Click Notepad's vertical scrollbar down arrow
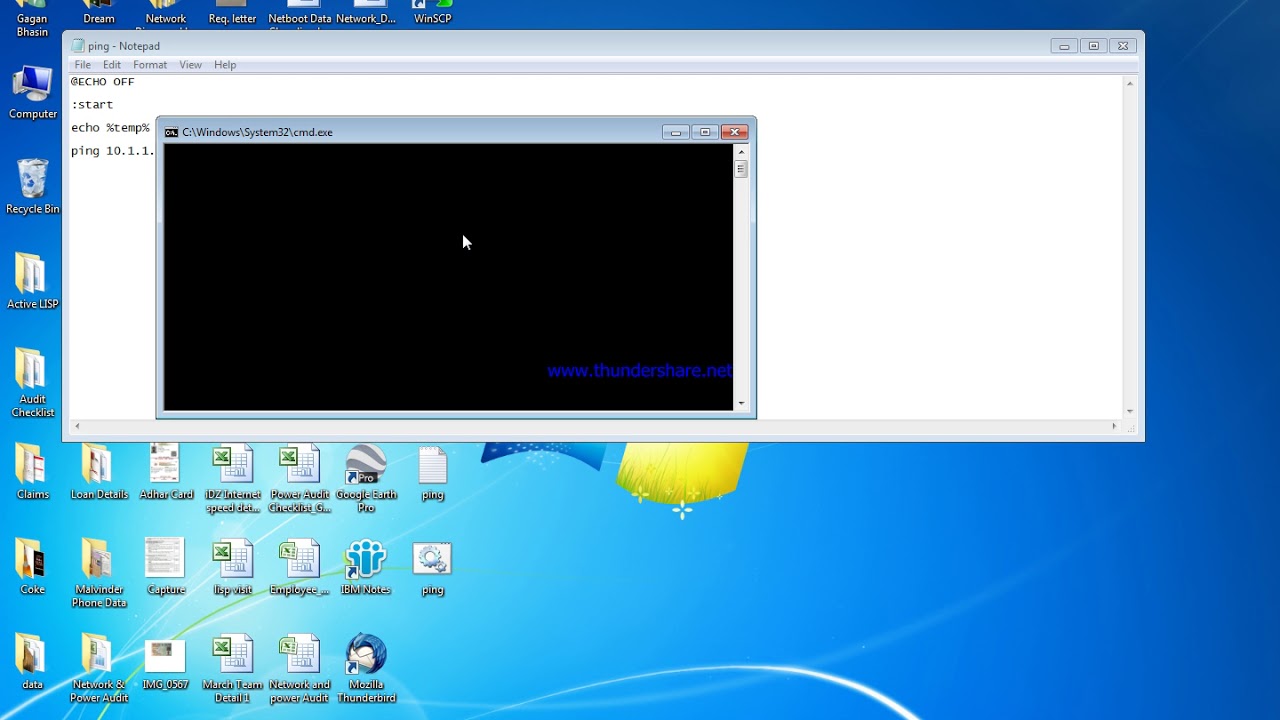Screen dimensions: 1280x720 pos(1130,411)
